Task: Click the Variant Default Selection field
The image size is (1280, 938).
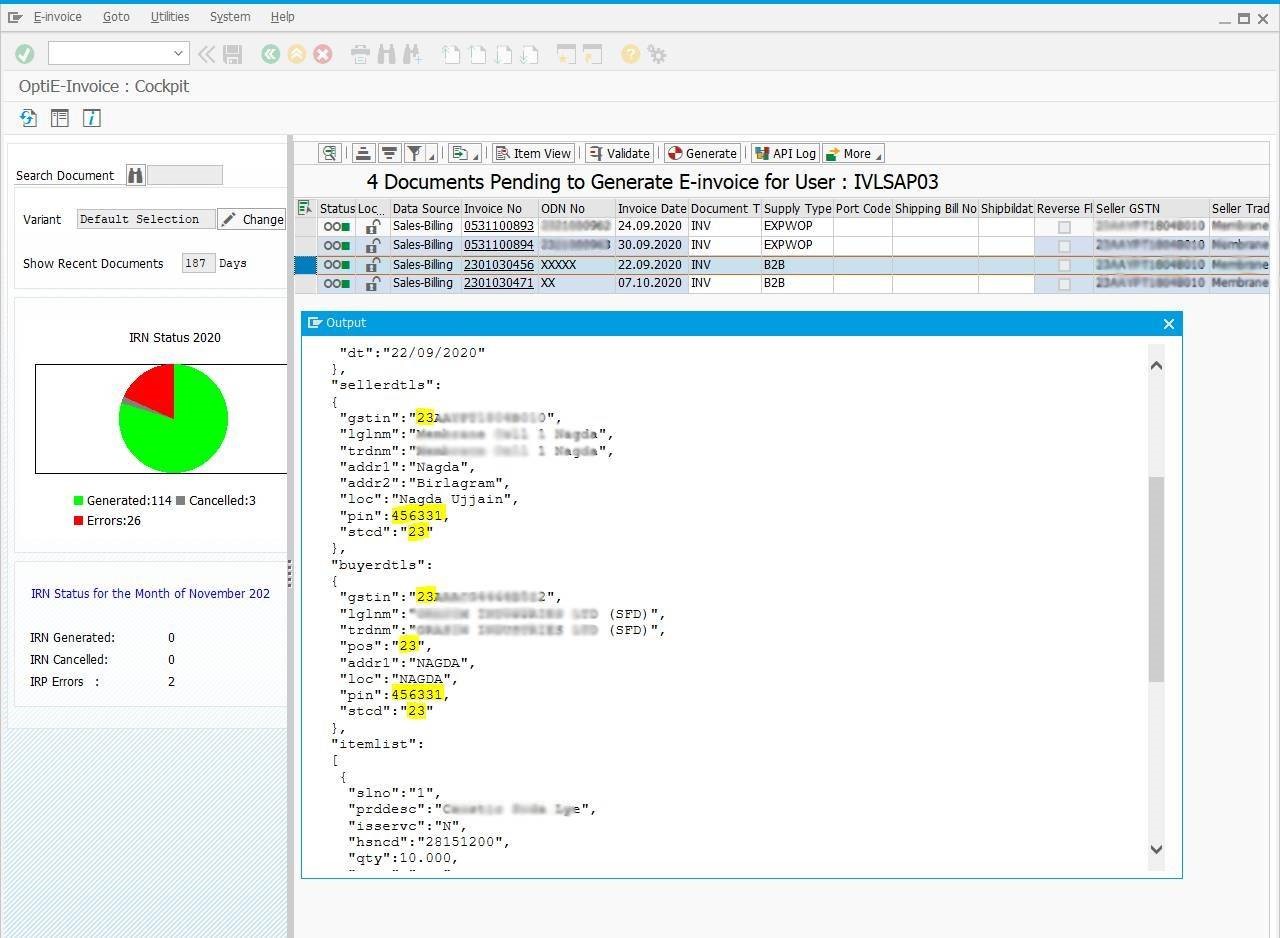Action: 145,219
